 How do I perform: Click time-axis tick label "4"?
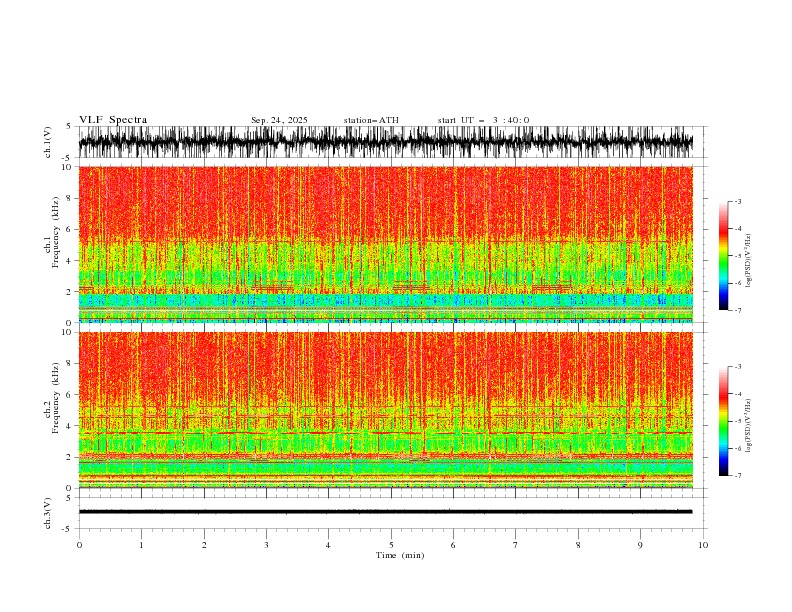(x=328, y=545)
